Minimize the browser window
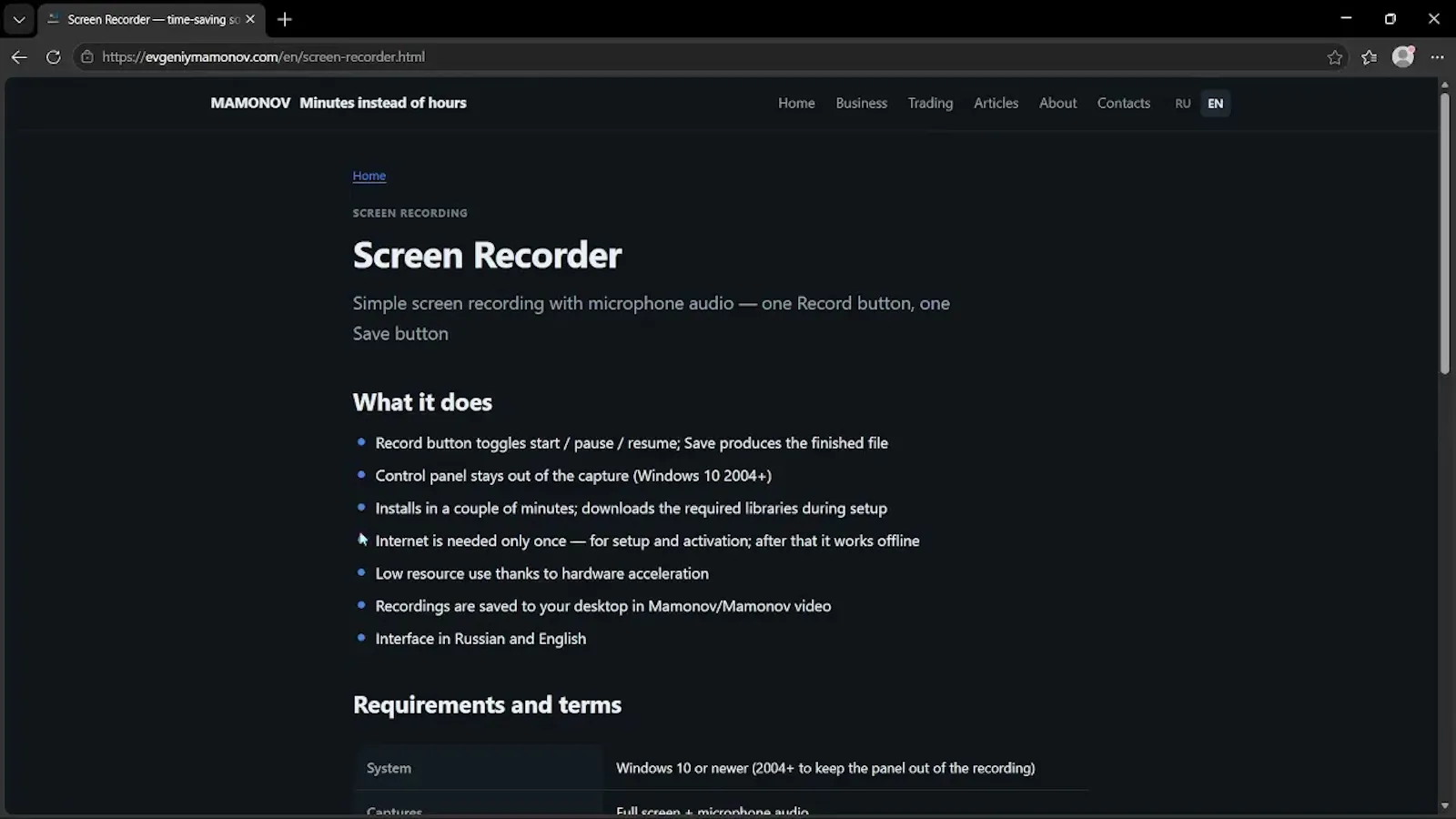The image size is (1456, 819). pyautogui.click(x=1346, y=18)
